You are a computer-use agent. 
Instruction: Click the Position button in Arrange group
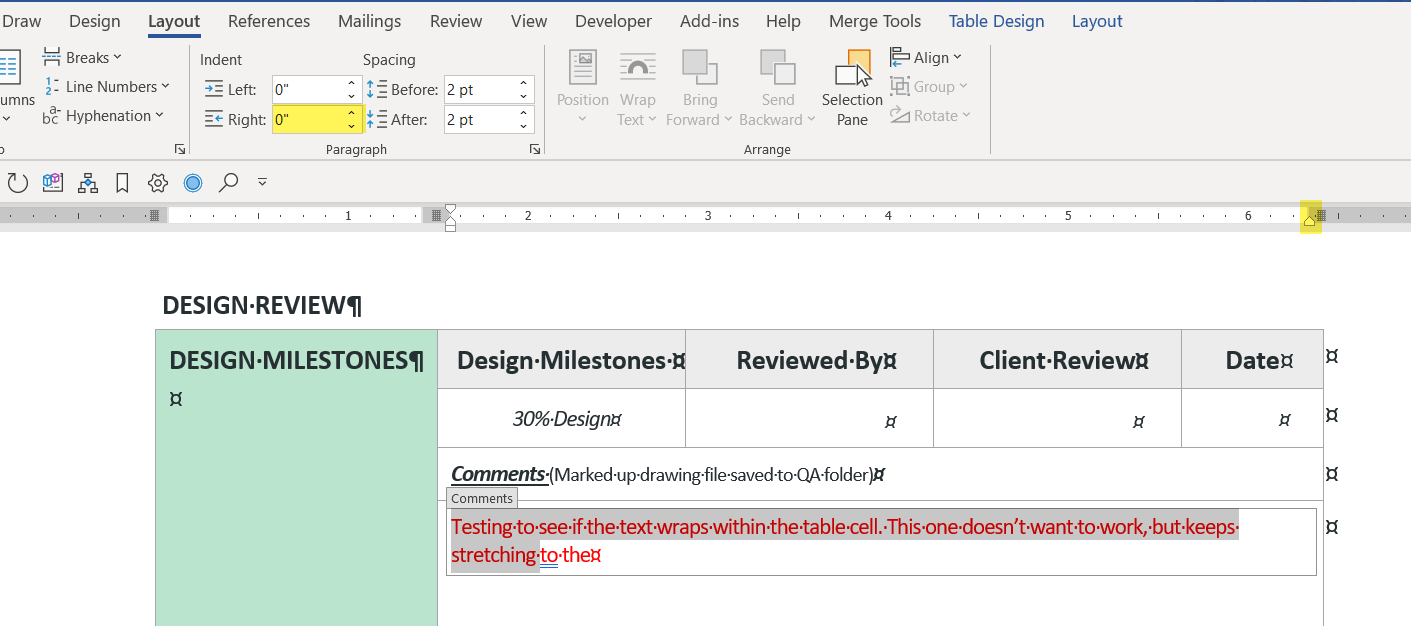click(x=583, y=88)
